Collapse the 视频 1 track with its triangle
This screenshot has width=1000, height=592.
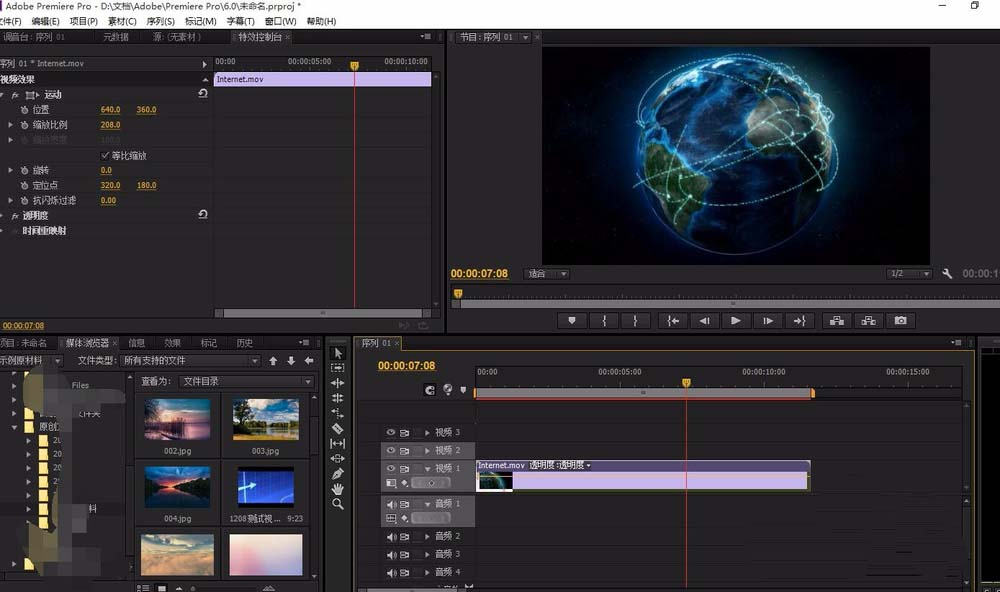428,469
